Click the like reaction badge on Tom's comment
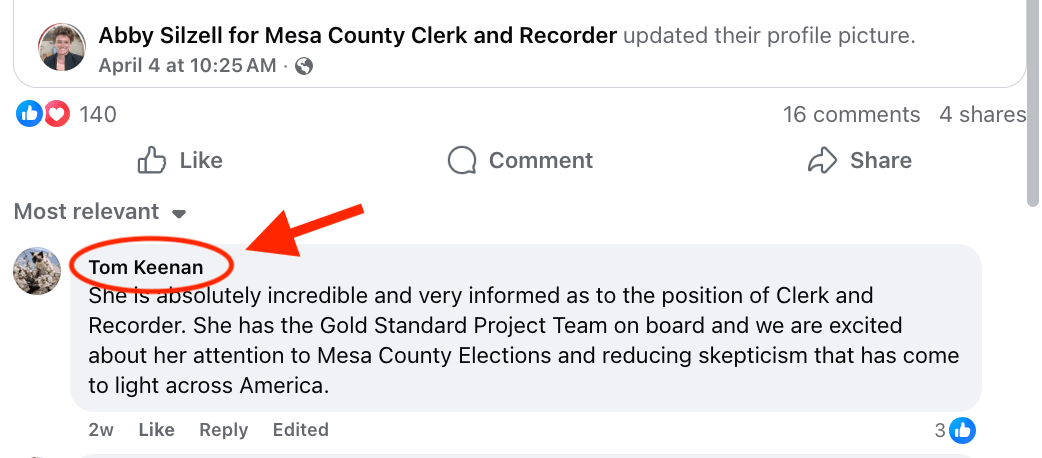 (x=963, y=430)
